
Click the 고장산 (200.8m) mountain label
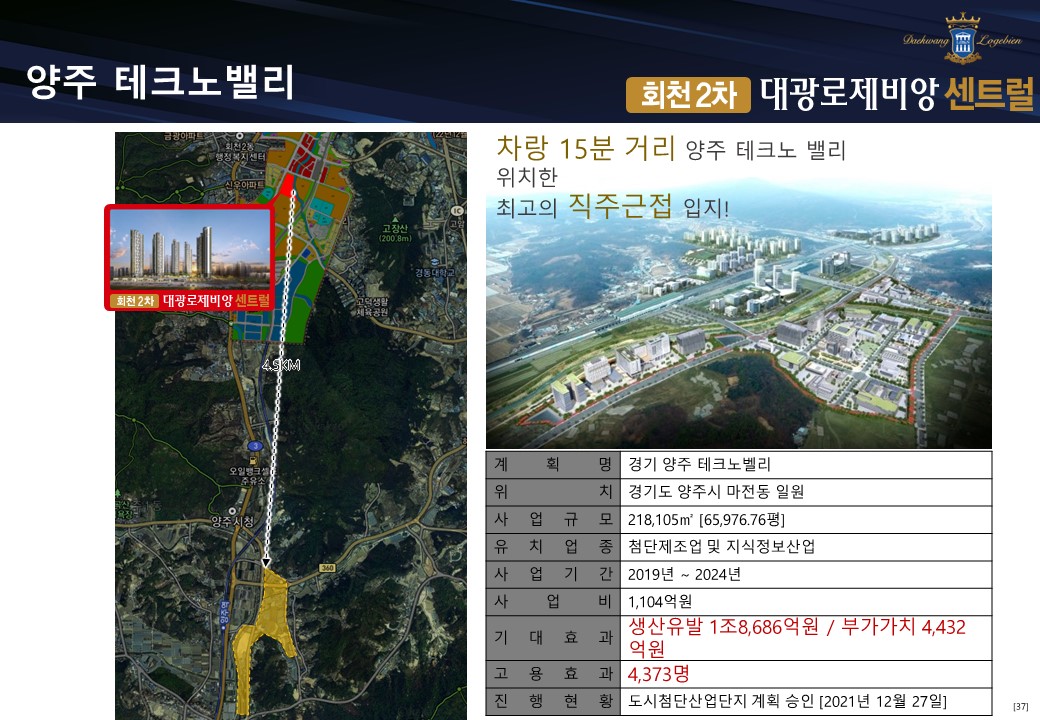click(395, 232)
